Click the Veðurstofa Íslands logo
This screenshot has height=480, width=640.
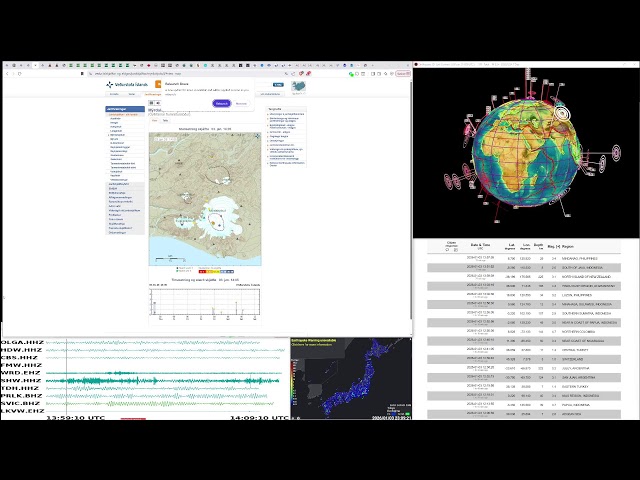(127, 84)
